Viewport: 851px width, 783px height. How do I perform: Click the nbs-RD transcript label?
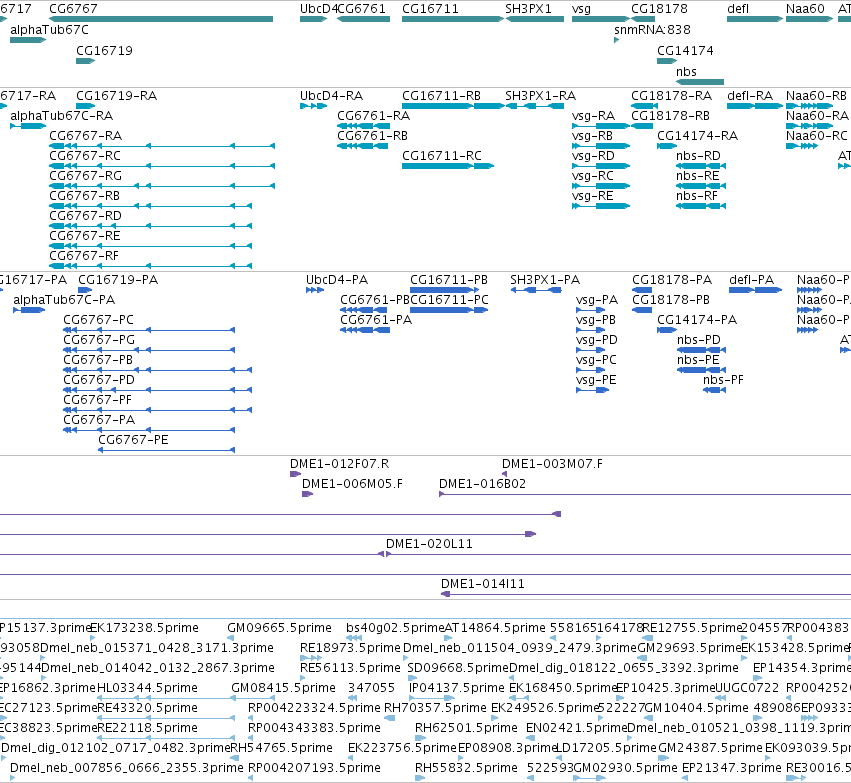[698, 156]
